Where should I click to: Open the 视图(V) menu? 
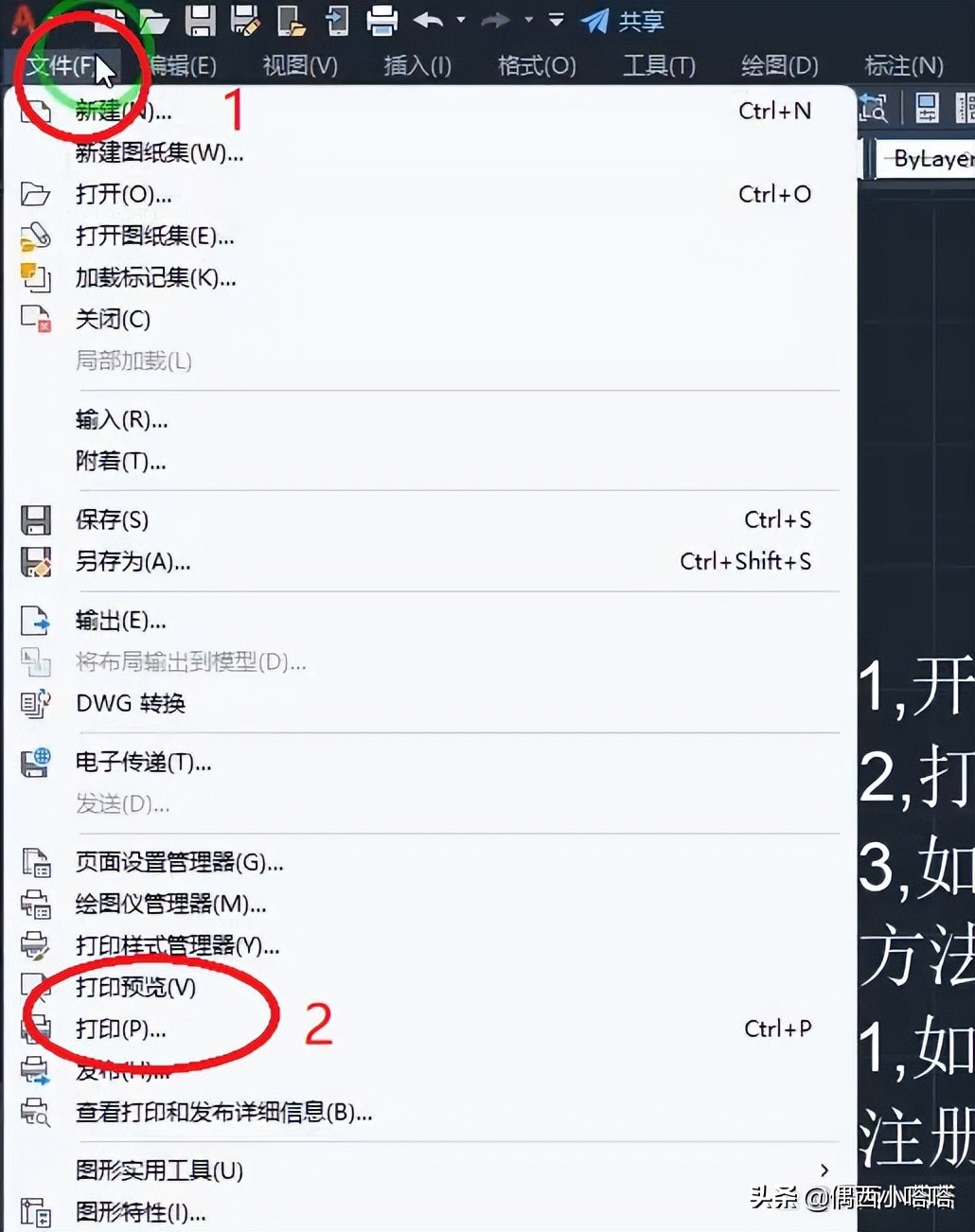pos(300,65)
